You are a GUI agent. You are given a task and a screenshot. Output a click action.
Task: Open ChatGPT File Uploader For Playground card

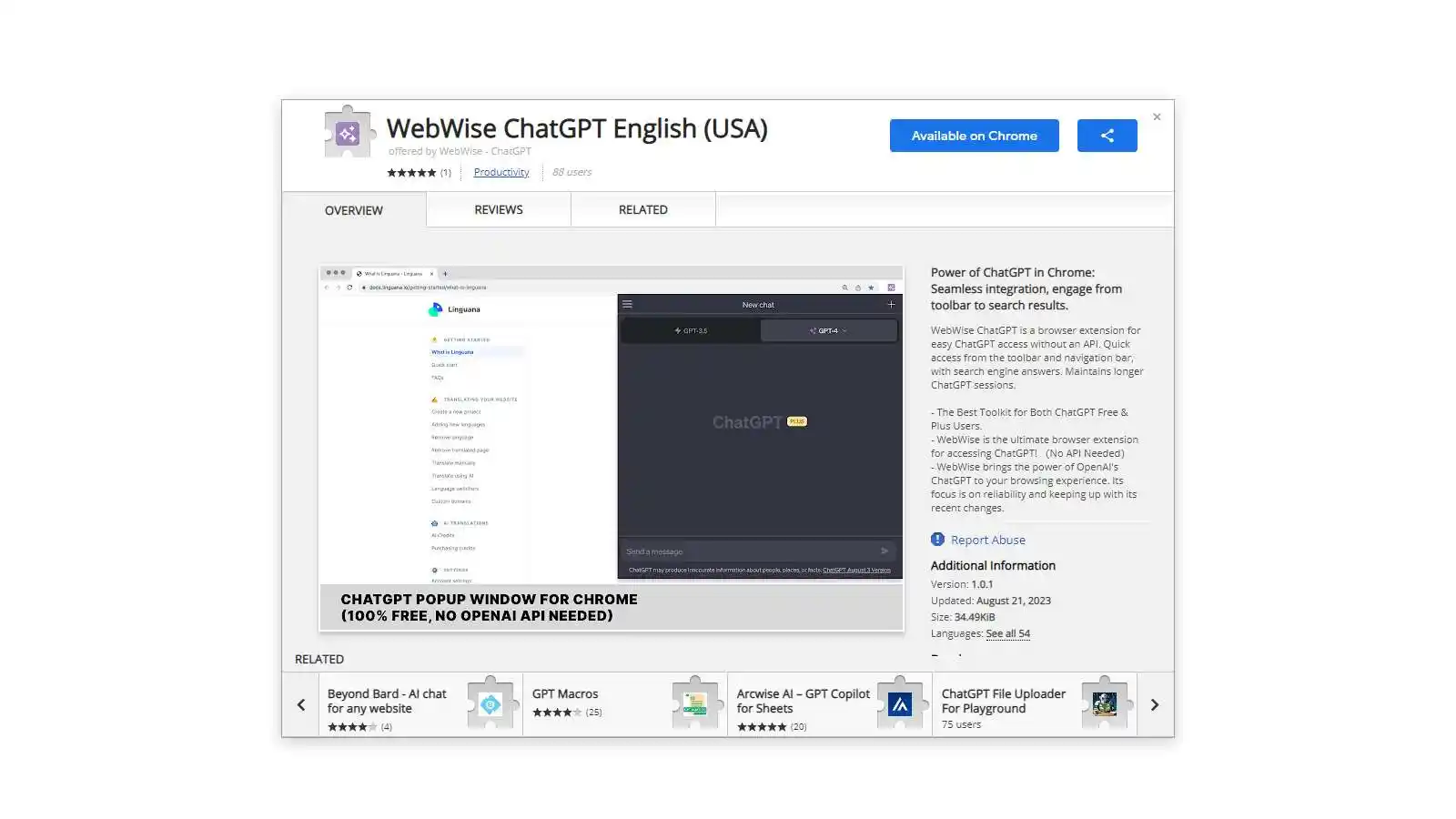pos(1035,704)
